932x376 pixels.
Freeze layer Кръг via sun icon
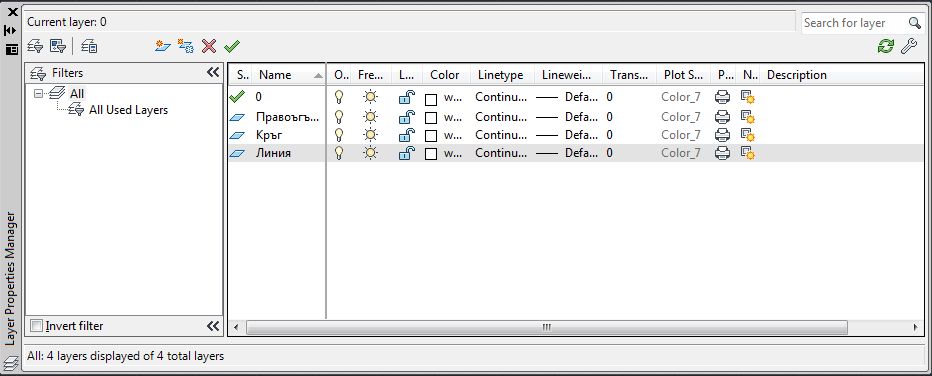click(x=371, y=135)
